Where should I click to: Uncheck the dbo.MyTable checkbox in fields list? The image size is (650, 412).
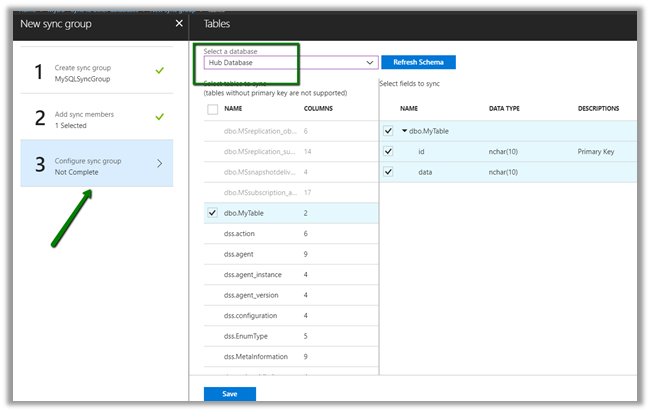point(388,130)
